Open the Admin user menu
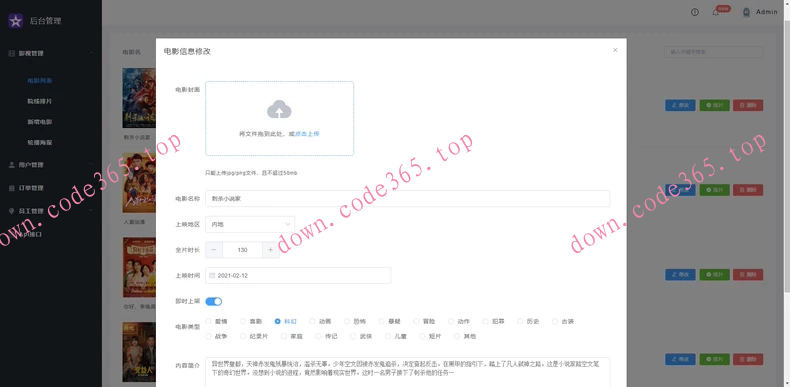Image resolution: width=790 pixels, height=387 pixels. (x=766, y=12)
